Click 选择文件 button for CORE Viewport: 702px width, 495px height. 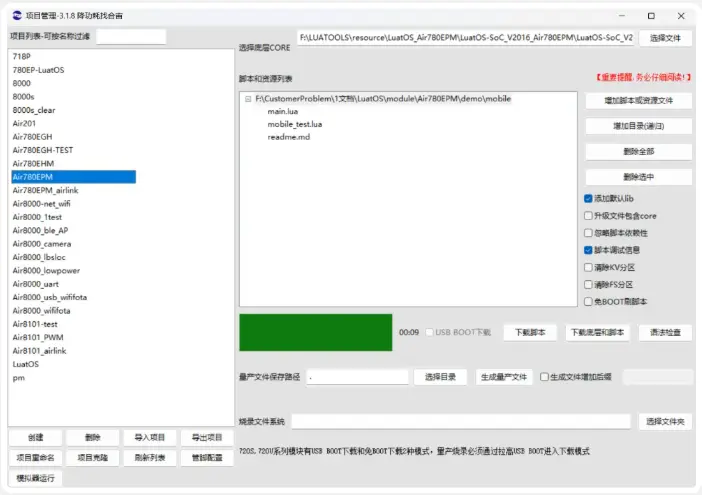[665, 38]
